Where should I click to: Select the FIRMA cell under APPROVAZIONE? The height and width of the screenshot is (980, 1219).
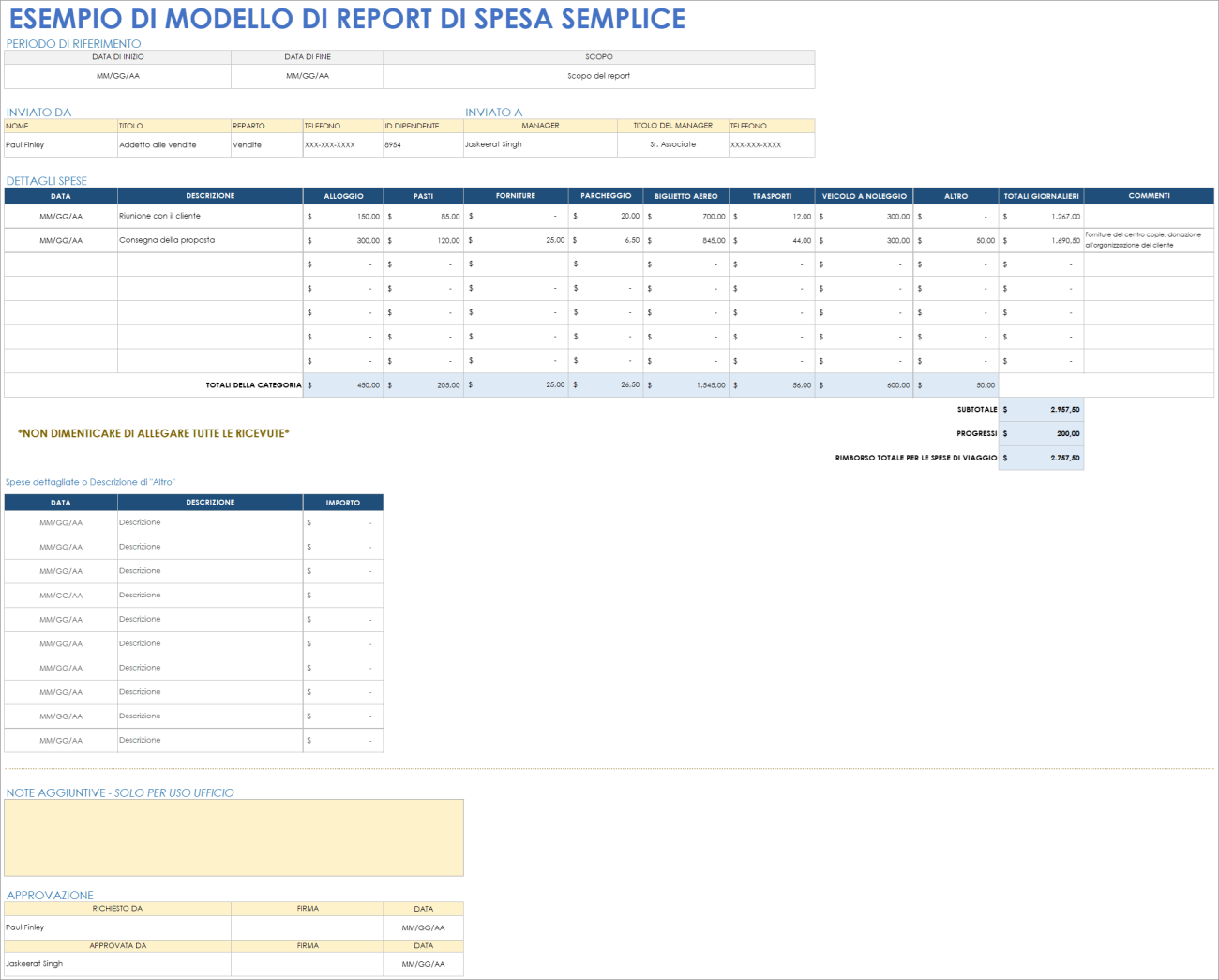click(307, 927)
